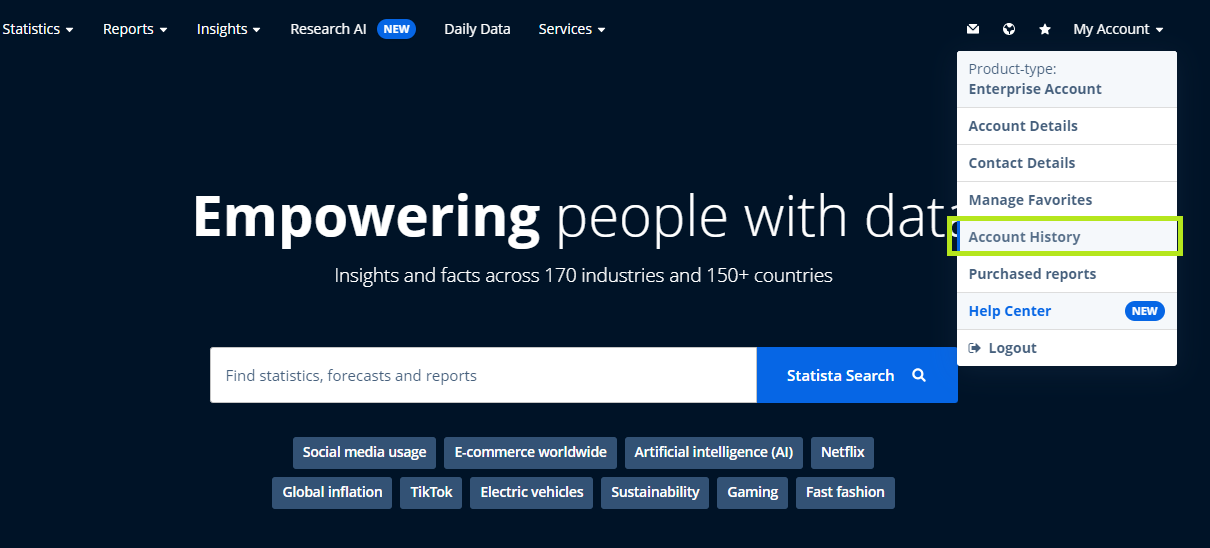The image size is (1210, 548).
Task: Select Account Details from account menu
Action: (1023, 126)
